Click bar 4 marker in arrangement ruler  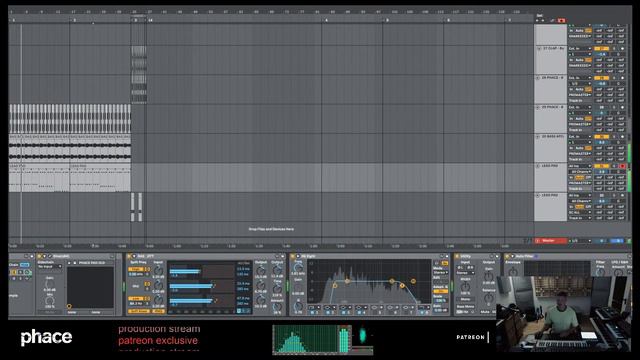pyautogui.click(x=326, y=20)
